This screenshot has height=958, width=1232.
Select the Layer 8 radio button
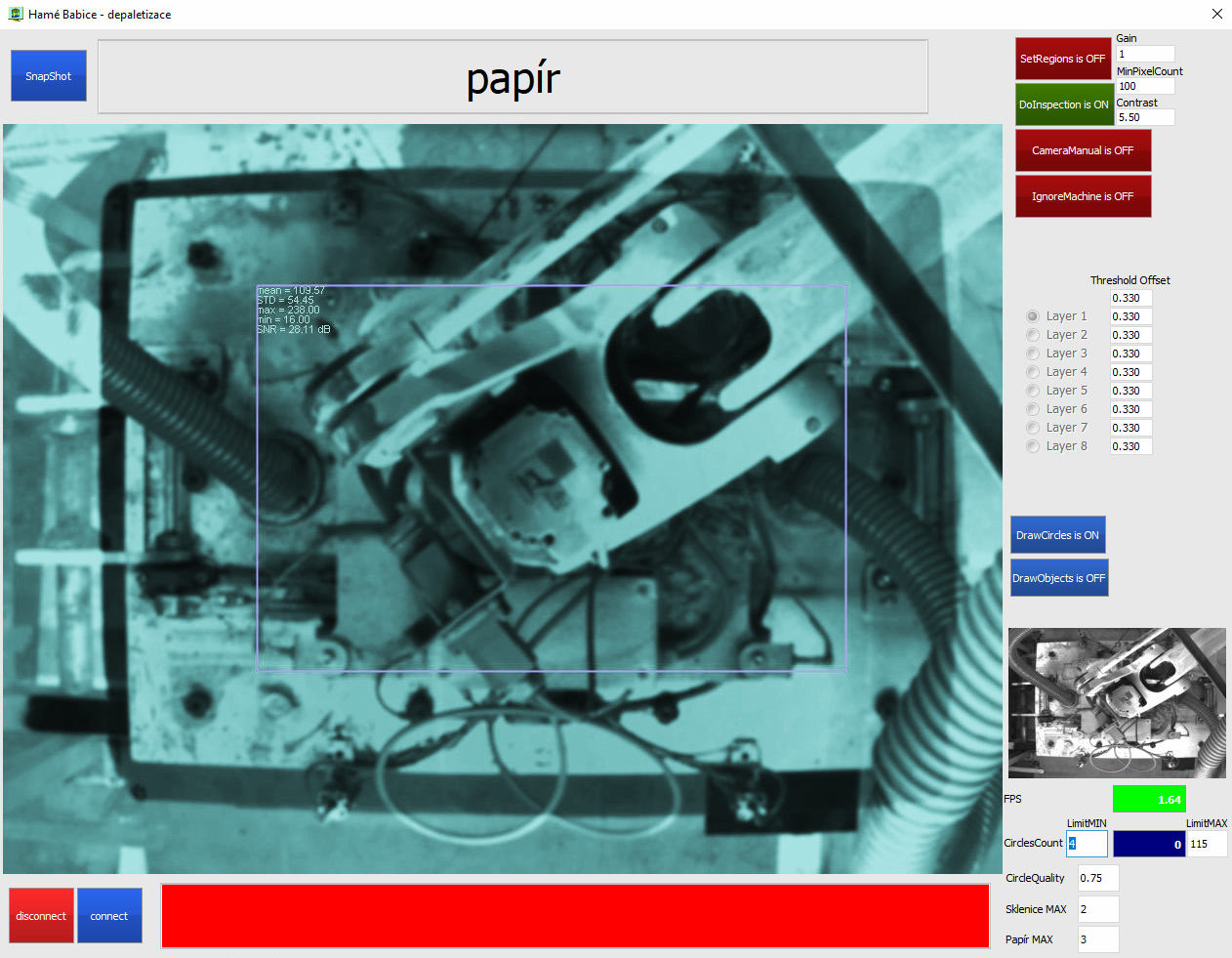click(1033, 446)
